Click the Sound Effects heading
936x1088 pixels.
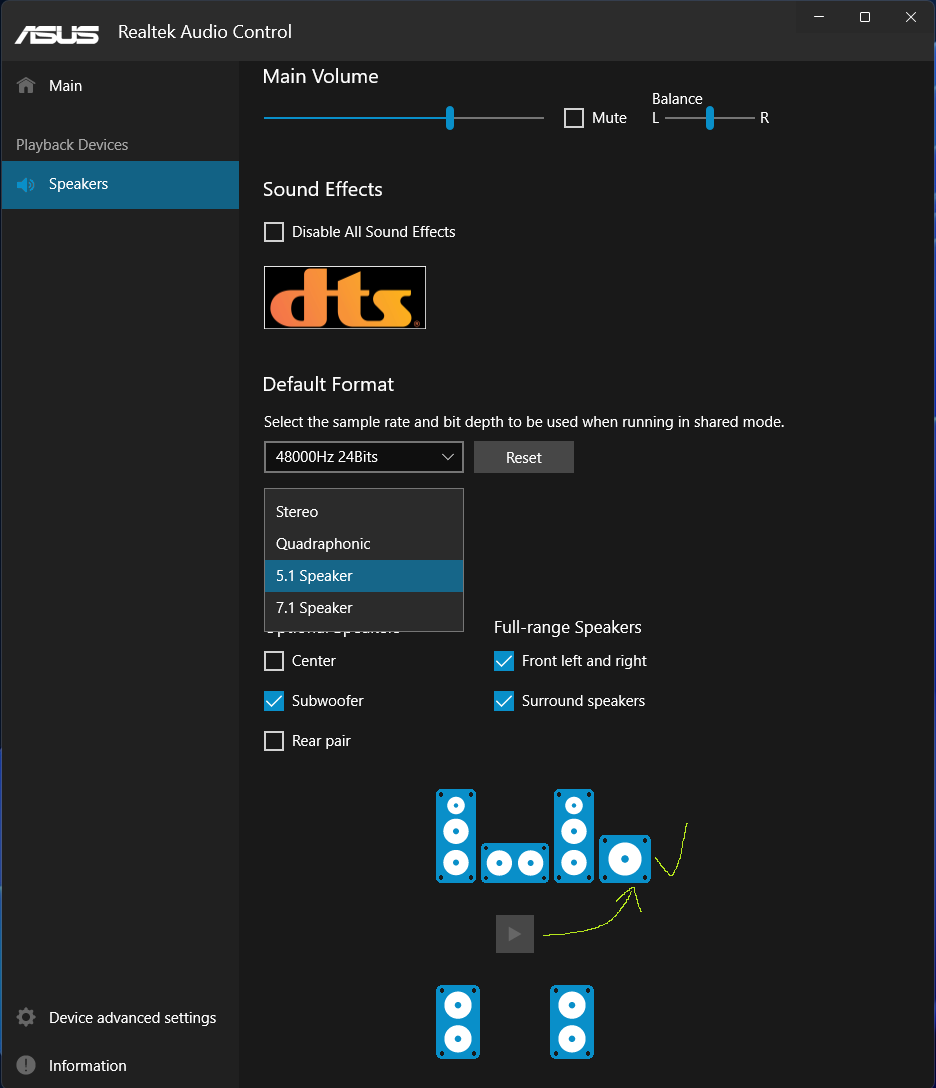point(323,189)
